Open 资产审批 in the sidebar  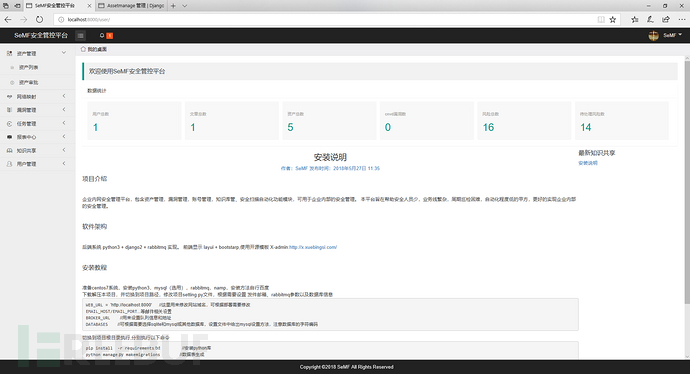tap(28, 82)
